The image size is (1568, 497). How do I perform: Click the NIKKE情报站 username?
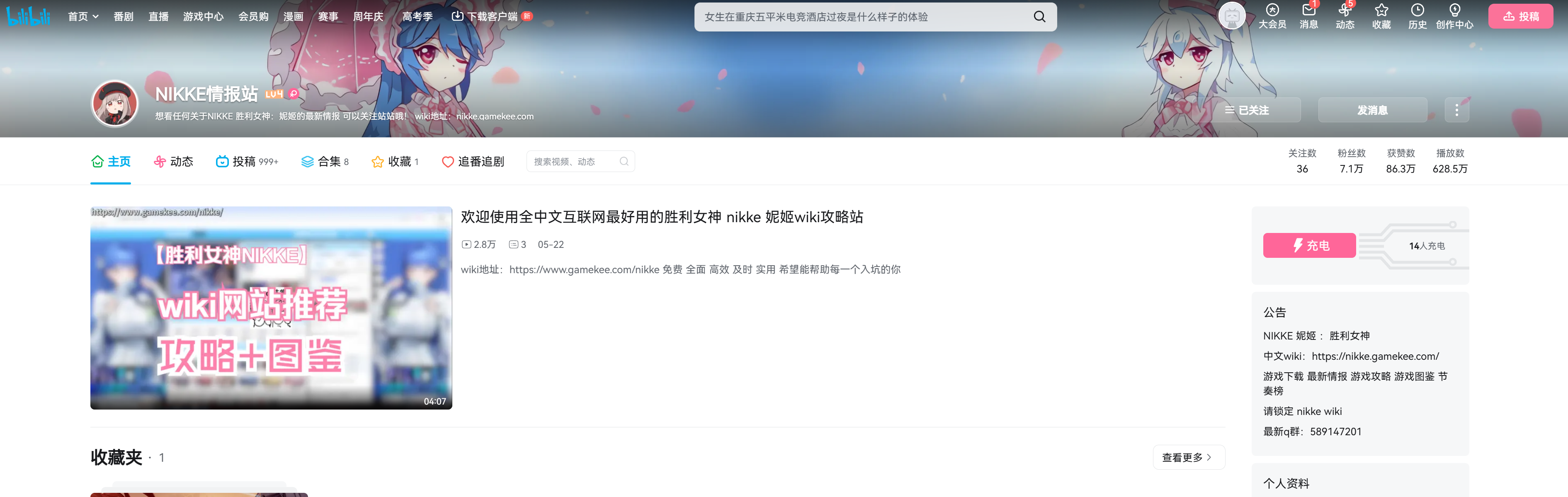pyautogui.click(x=206, y=94)
